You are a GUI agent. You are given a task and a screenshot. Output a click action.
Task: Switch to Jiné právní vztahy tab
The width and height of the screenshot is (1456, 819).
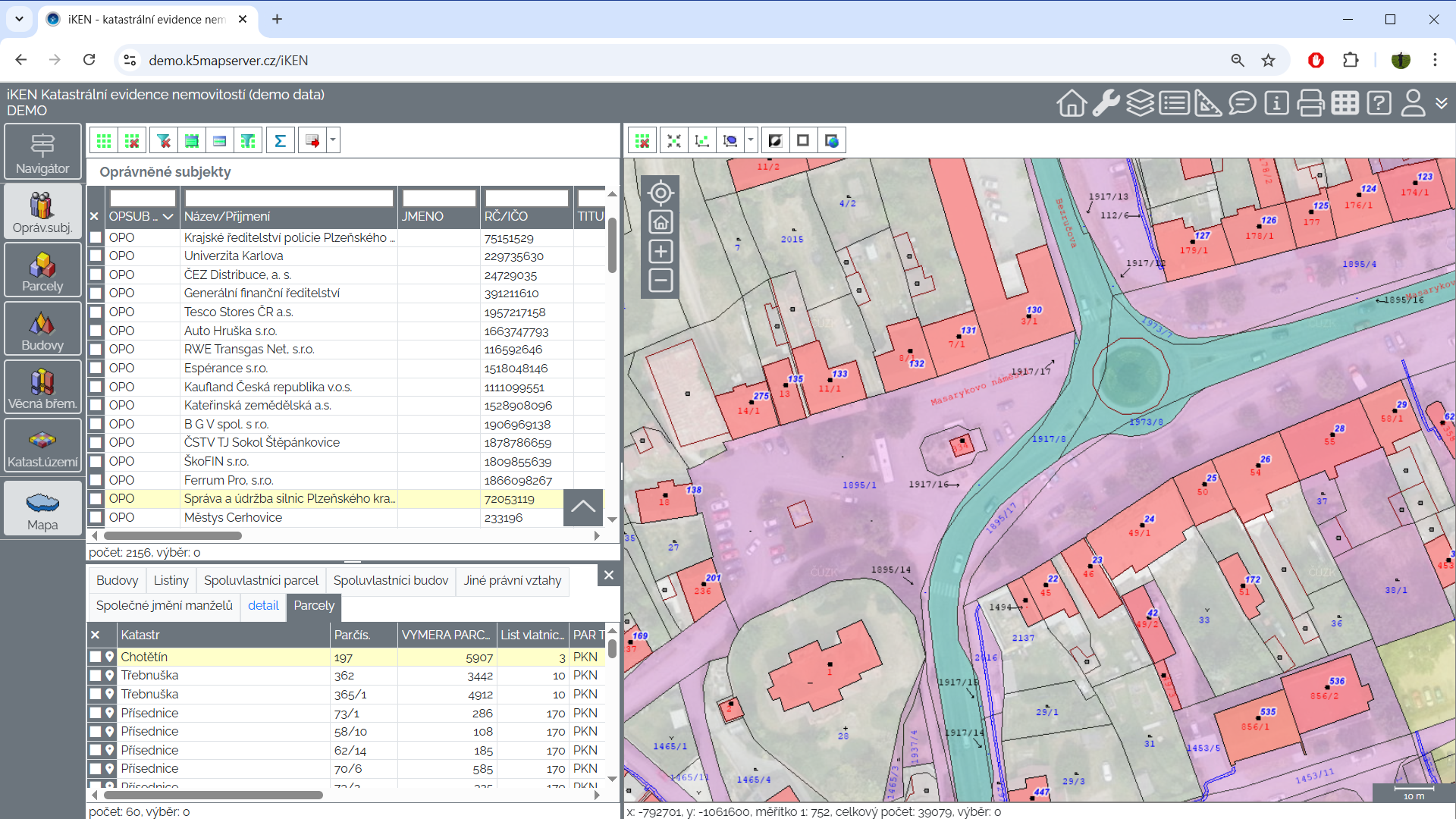tap(513, 580)
